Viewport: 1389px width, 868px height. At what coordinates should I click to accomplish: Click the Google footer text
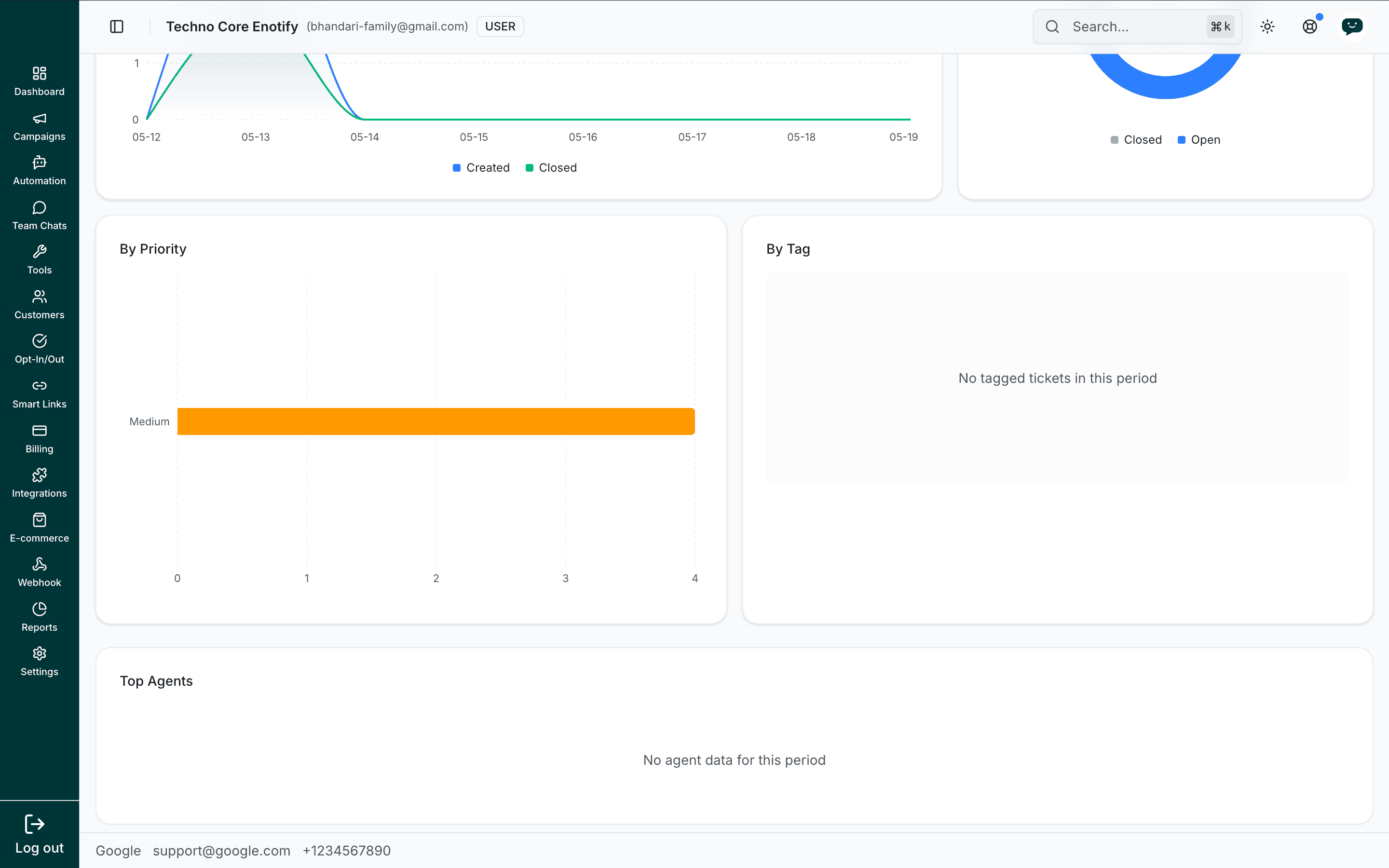point(118,850)
